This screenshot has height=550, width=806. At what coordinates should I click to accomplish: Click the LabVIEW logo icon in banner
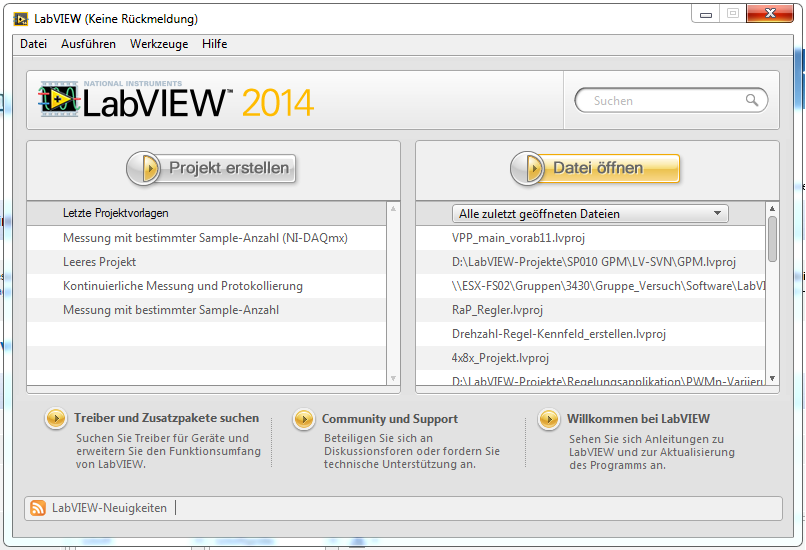59,99
